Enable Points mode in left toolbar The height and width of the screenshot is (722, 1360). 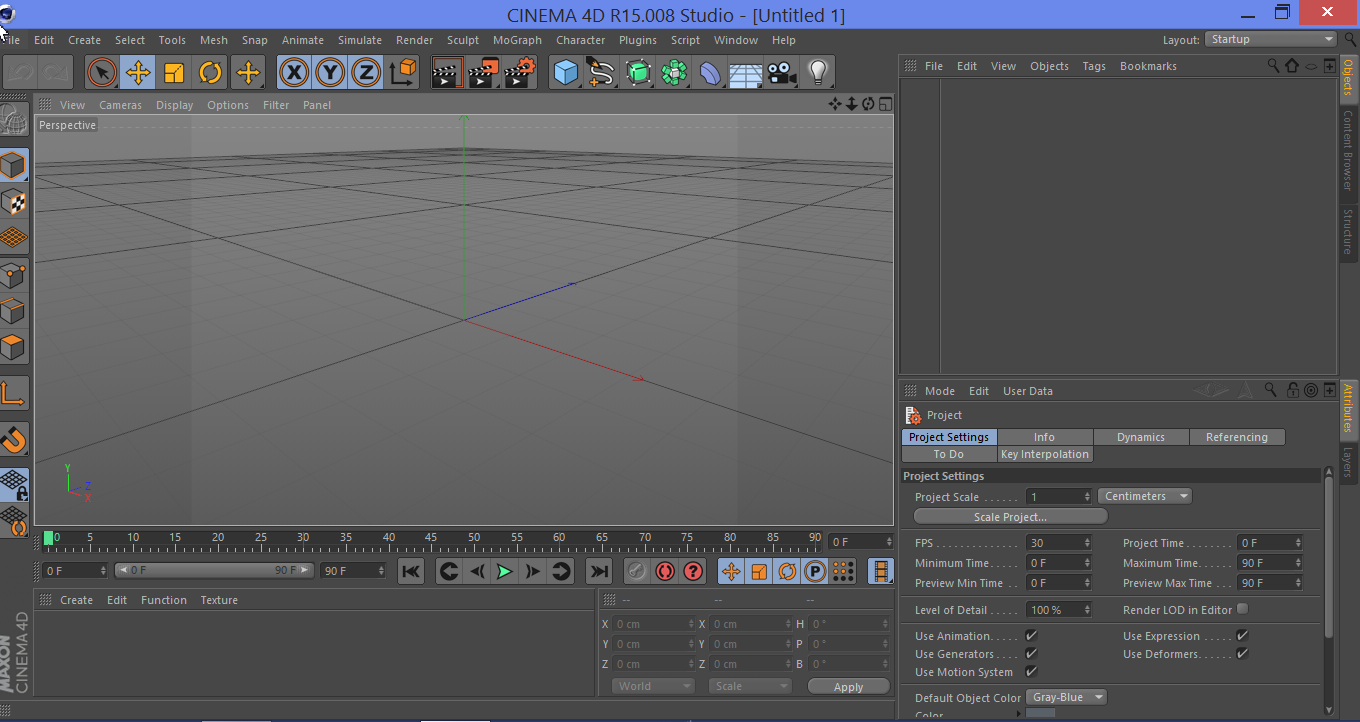[x=14, y=275]
